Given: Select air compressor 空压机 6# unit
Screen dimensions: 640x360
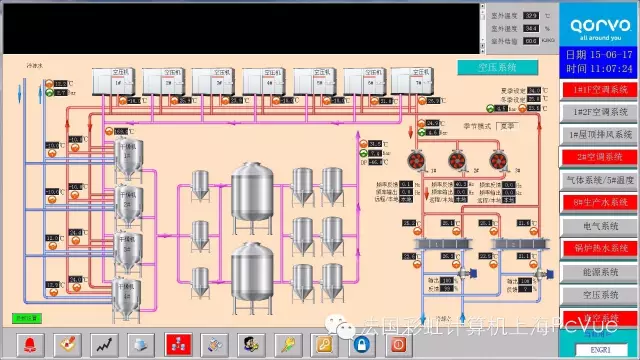Looking at the screenshot, I should [x=364, y=81].
